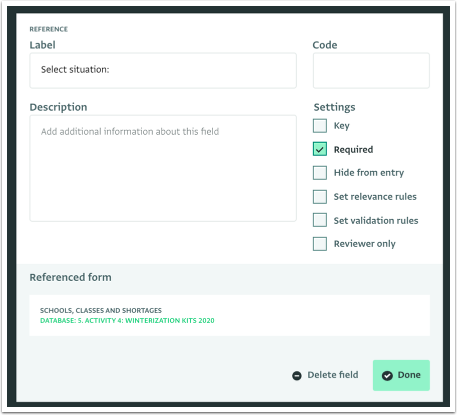Tick the Hide from entry checkbox

[320, 173]
